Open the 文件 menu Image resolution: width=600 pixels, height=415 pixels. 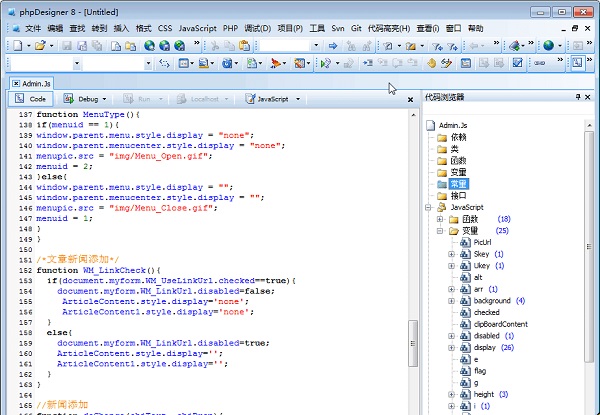33,29
